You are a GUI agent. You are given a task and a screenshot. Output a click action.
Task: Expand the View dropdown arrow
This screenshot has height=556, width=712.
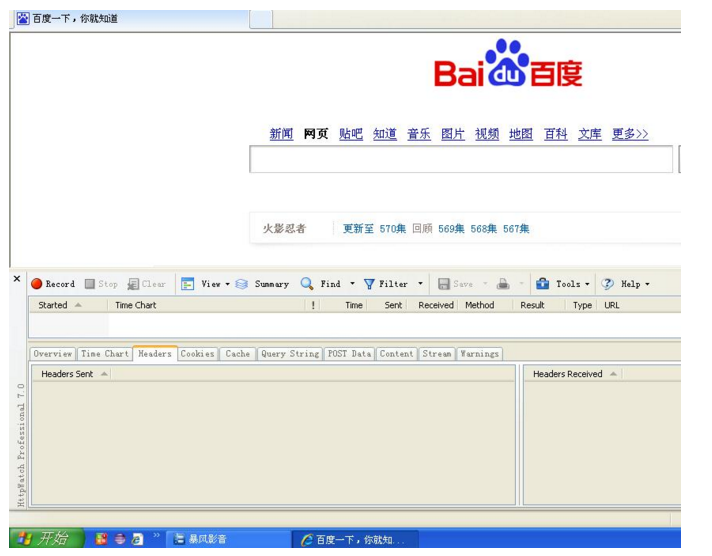(x=227, y=284)
